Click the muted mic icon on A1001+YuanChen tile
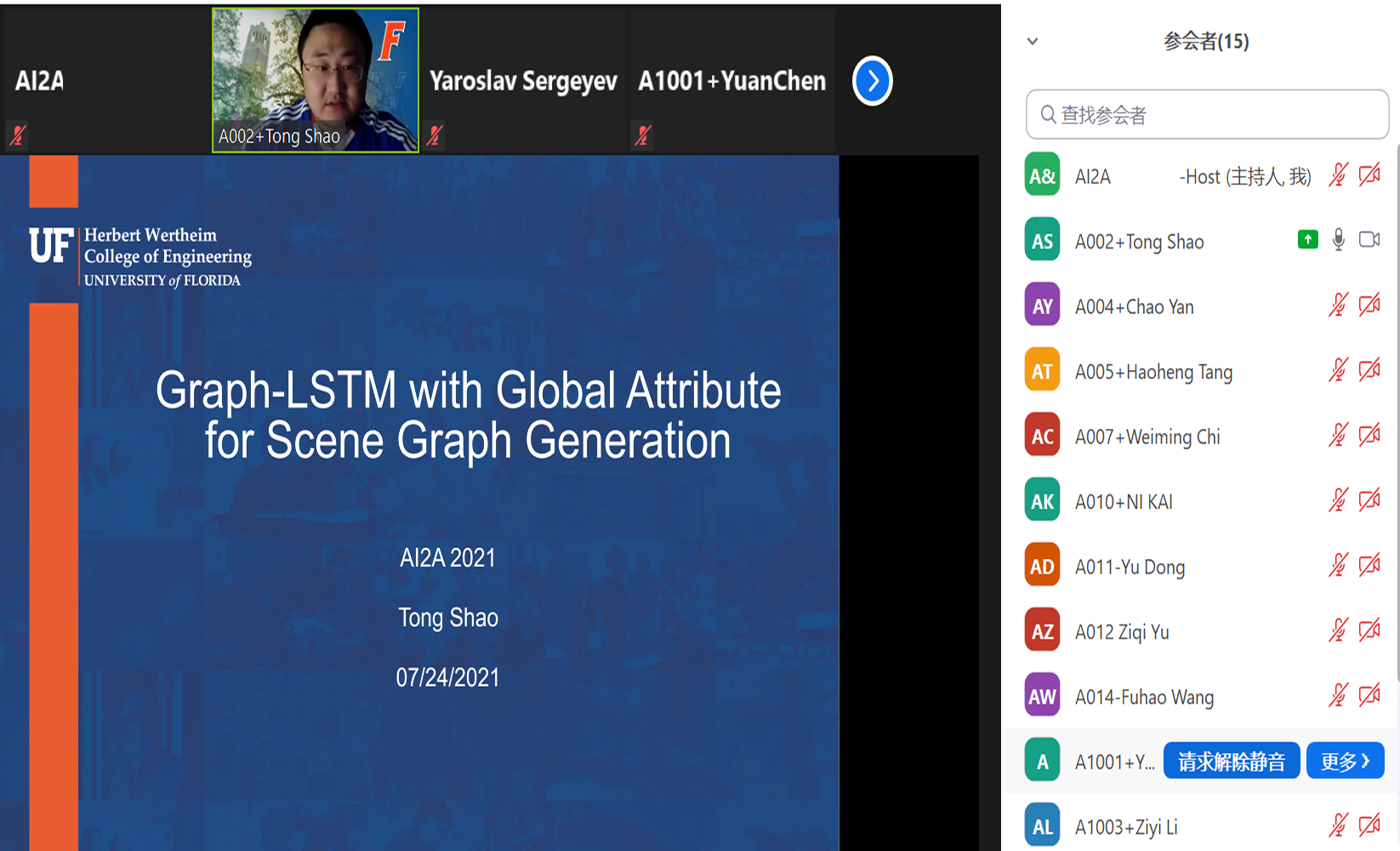This screenshot has height=851, width=1400. (x=643, y=134)
